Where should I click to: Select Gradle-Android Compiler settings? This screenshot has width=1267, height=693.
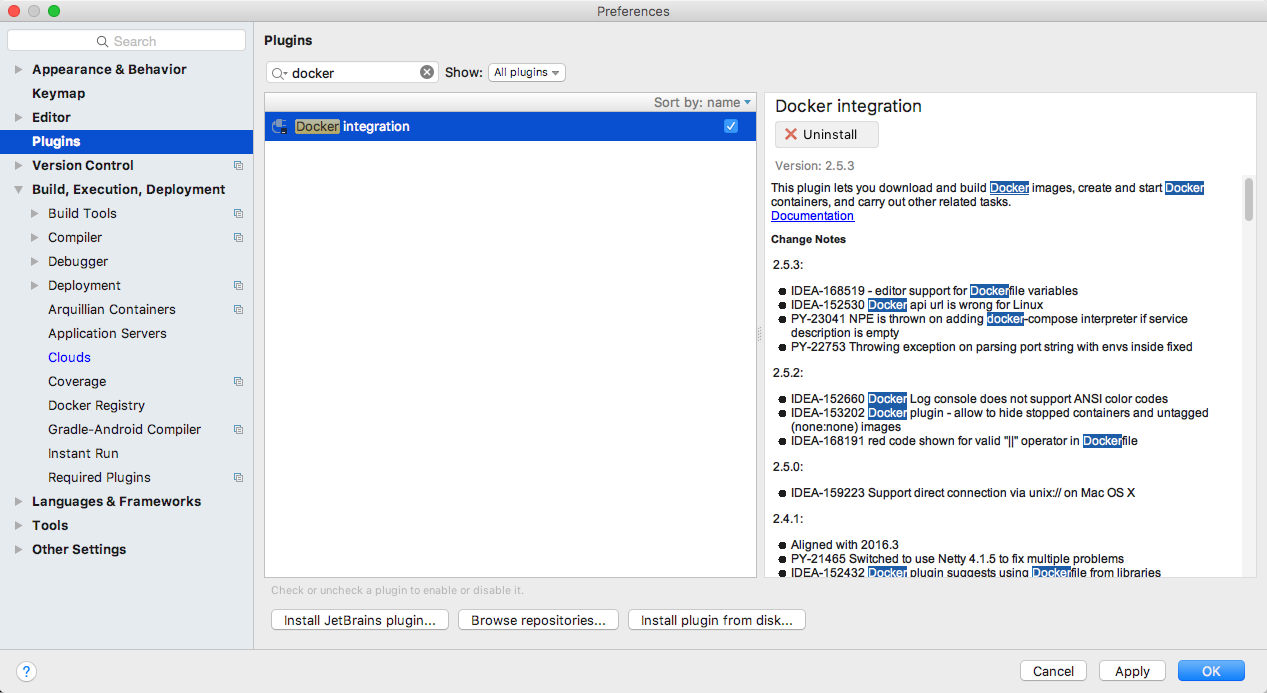coord(124,430)
